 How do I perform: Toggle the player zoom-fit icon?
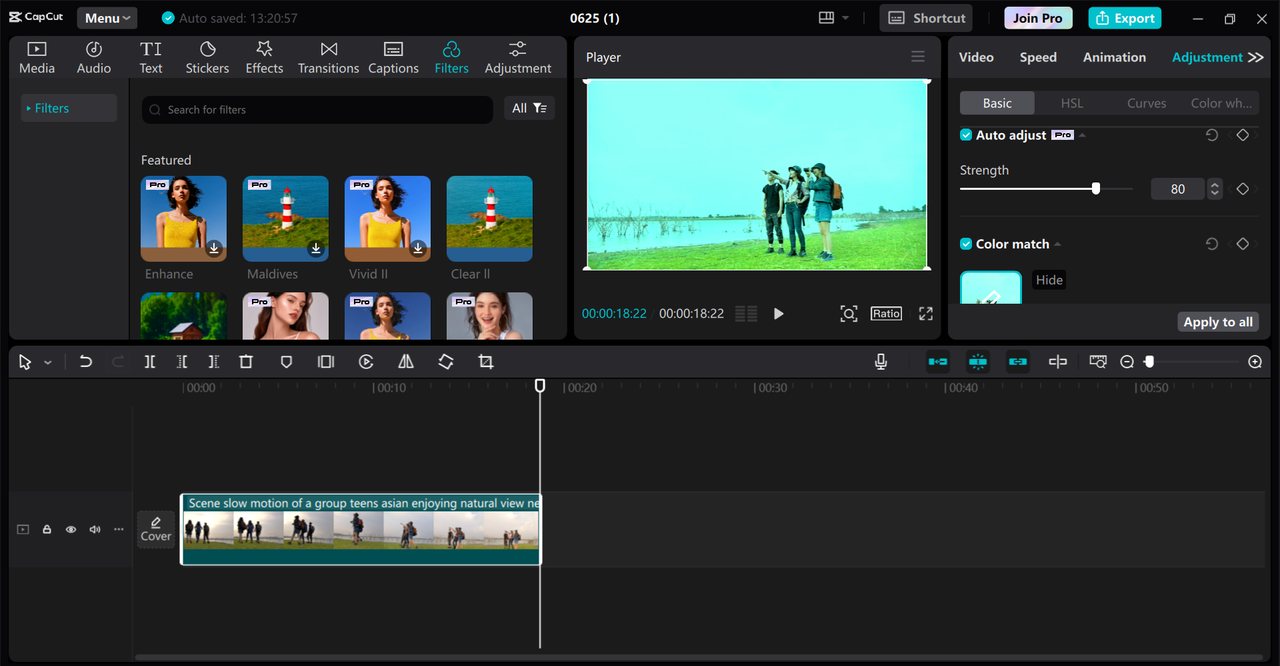pyautogui.click(x=848, y=314)
